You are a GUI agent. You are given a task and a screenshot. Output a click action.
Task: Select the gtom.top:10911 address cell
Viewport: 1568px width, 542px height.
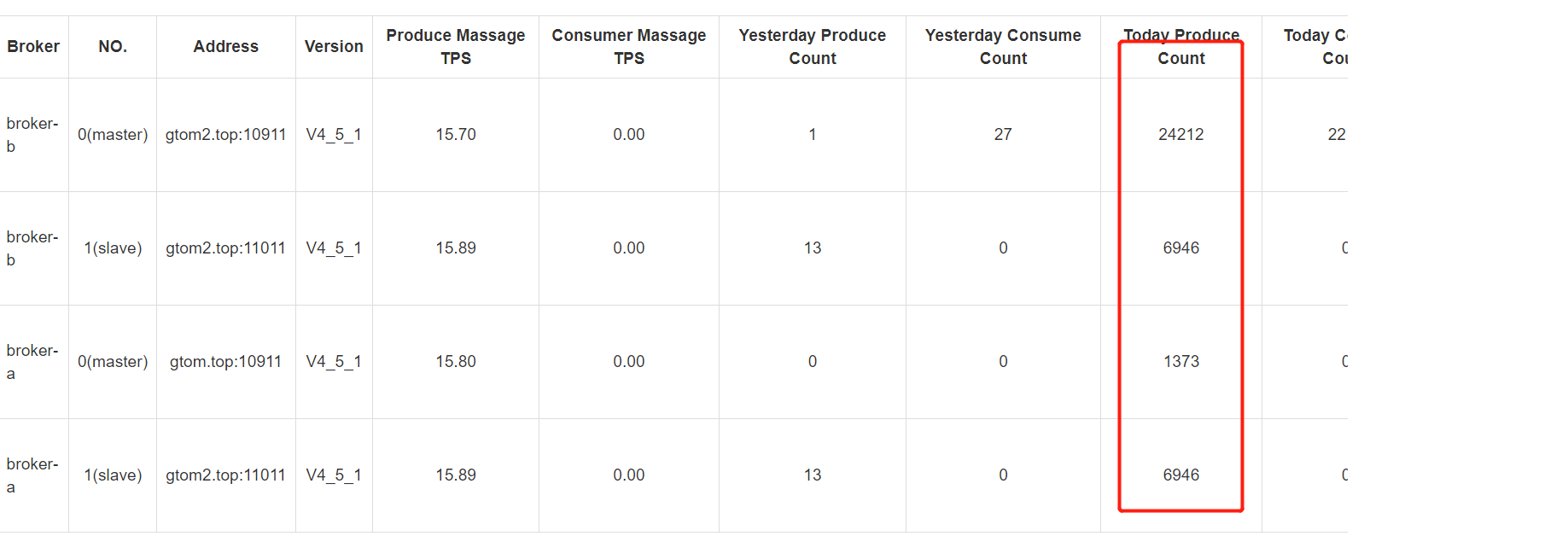225,362
